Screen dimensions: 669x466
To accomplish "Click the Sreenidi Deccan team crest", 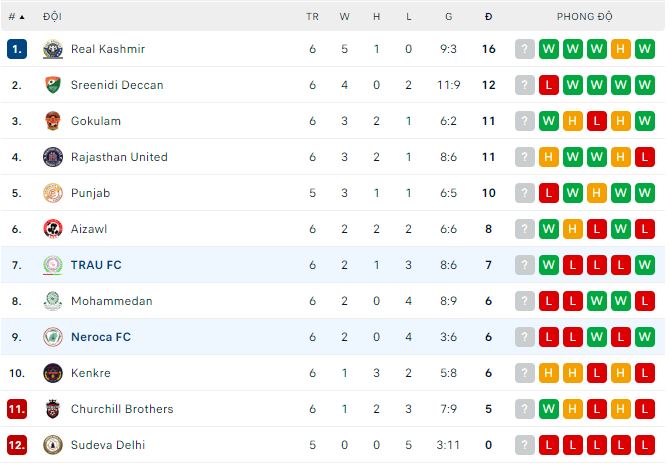I will point(53,85).
